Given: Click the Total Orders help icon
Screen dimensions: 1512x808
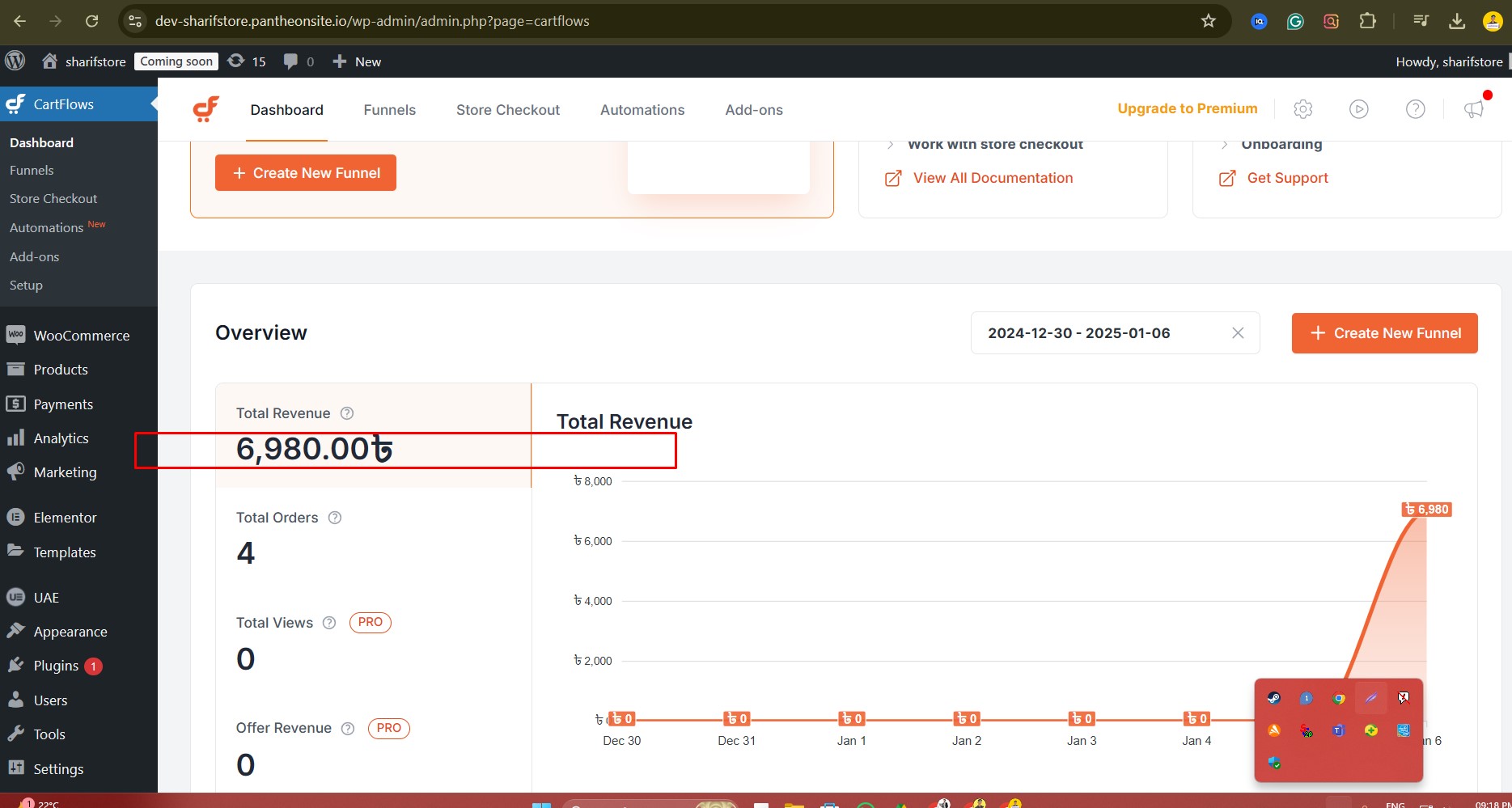Looking at the screenshot, I should coord(335,518).
